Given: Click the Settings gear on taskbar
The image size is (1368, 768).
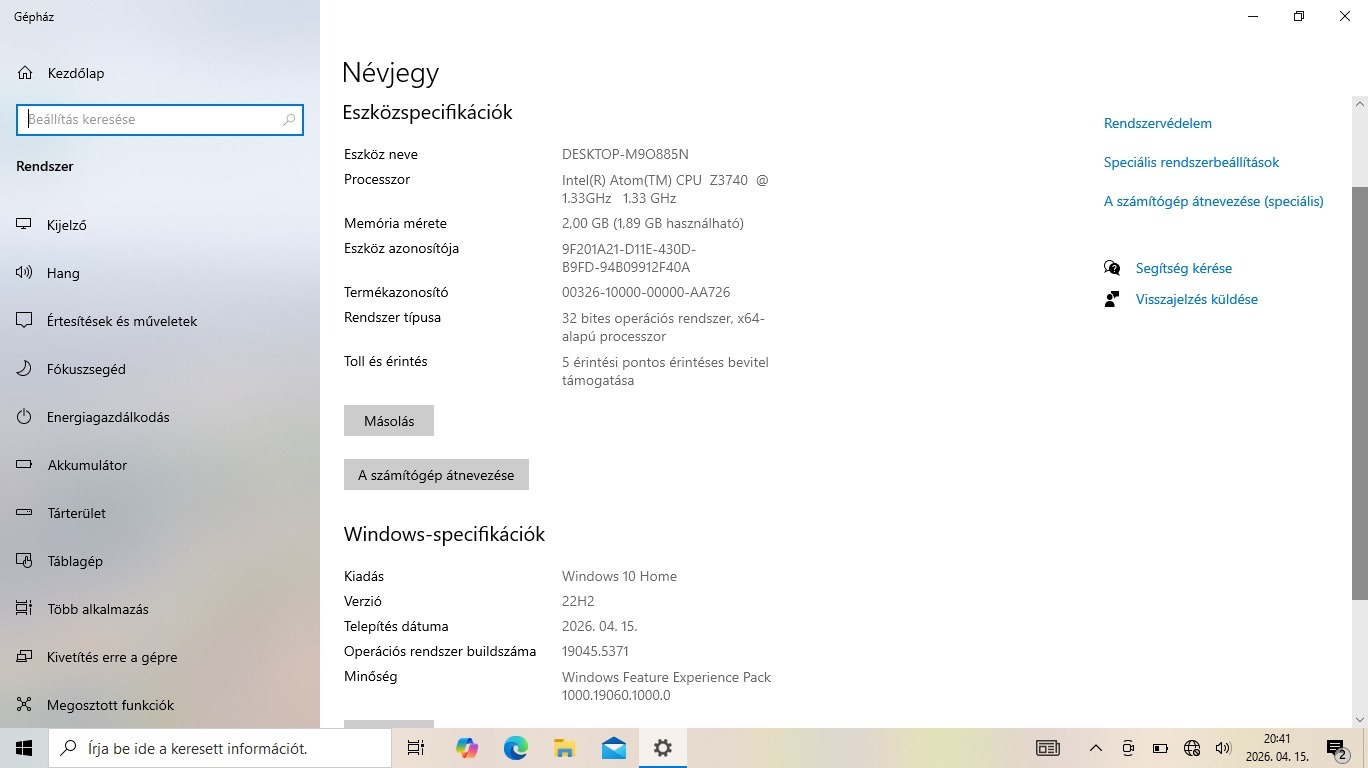Looking at the screenshot, I should pyautogui.click(x=662, y=748).
